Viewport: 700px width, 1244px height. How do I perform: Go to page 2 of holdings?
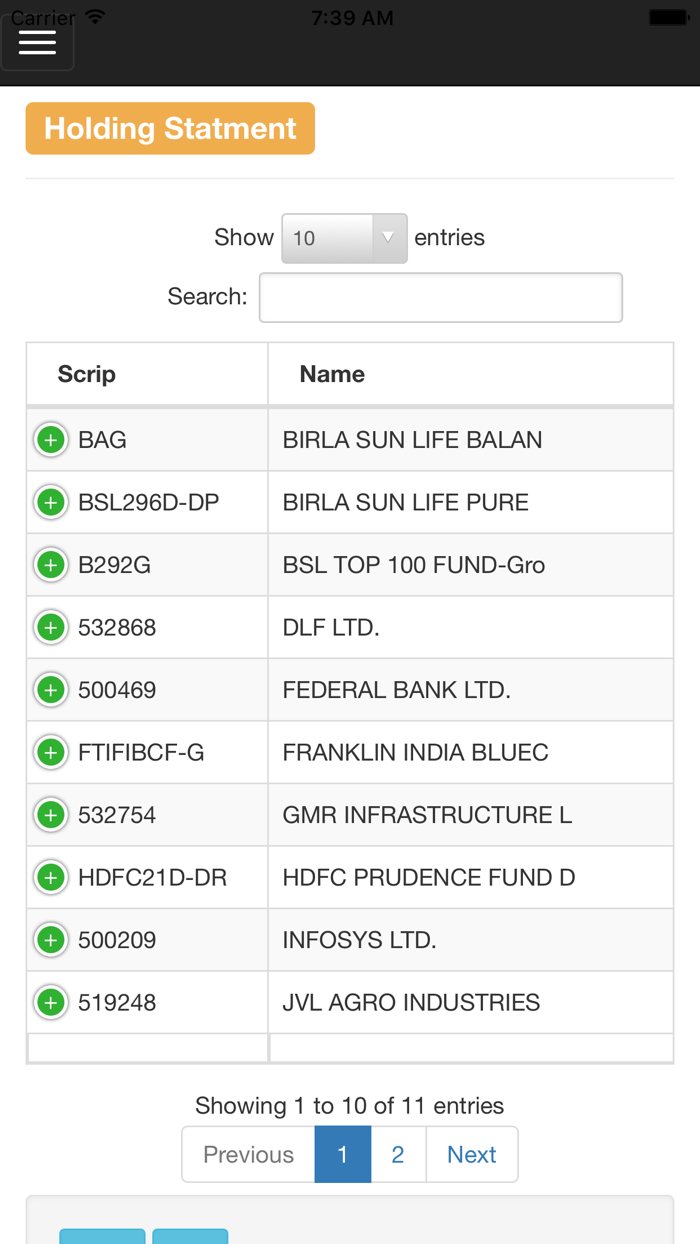(x=398, y=1154)
